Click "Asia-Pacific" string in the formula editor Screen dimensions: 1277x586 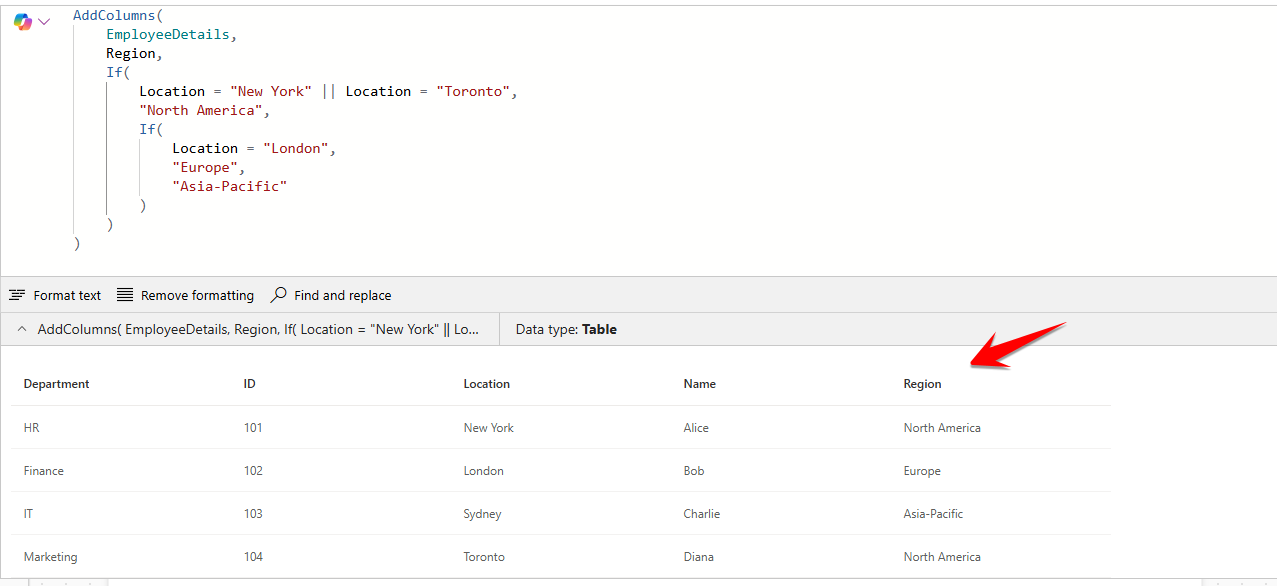[x=229, y=186]
